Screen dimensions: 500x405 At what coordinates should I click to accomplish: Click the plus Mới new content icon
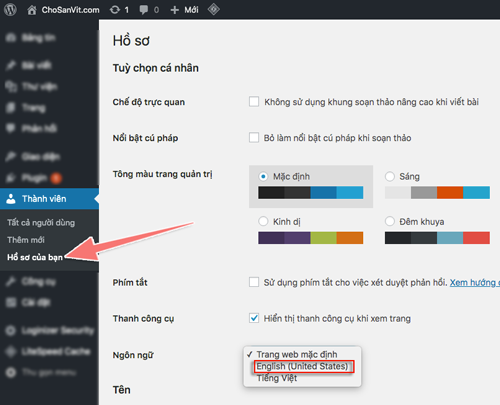point(174,10)
